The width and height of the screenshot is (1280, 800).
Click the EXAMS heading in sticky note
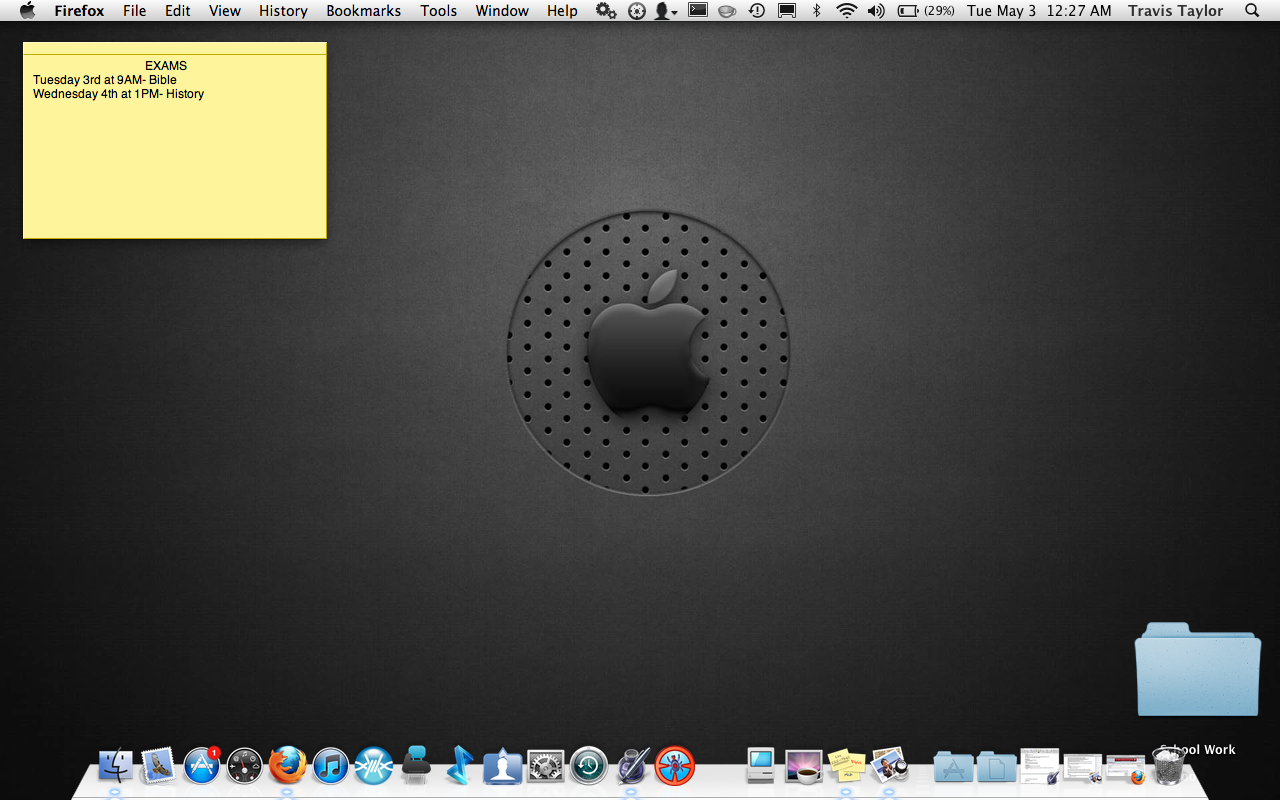click(x=166, y=66)
